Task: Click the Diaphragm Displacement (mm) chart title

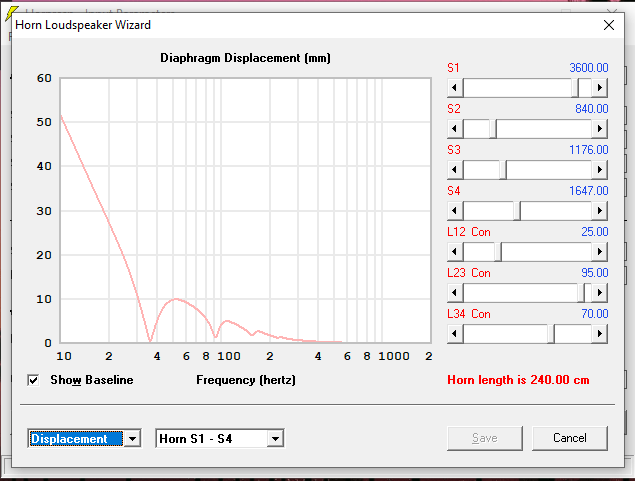Action: tap(245, 58)
